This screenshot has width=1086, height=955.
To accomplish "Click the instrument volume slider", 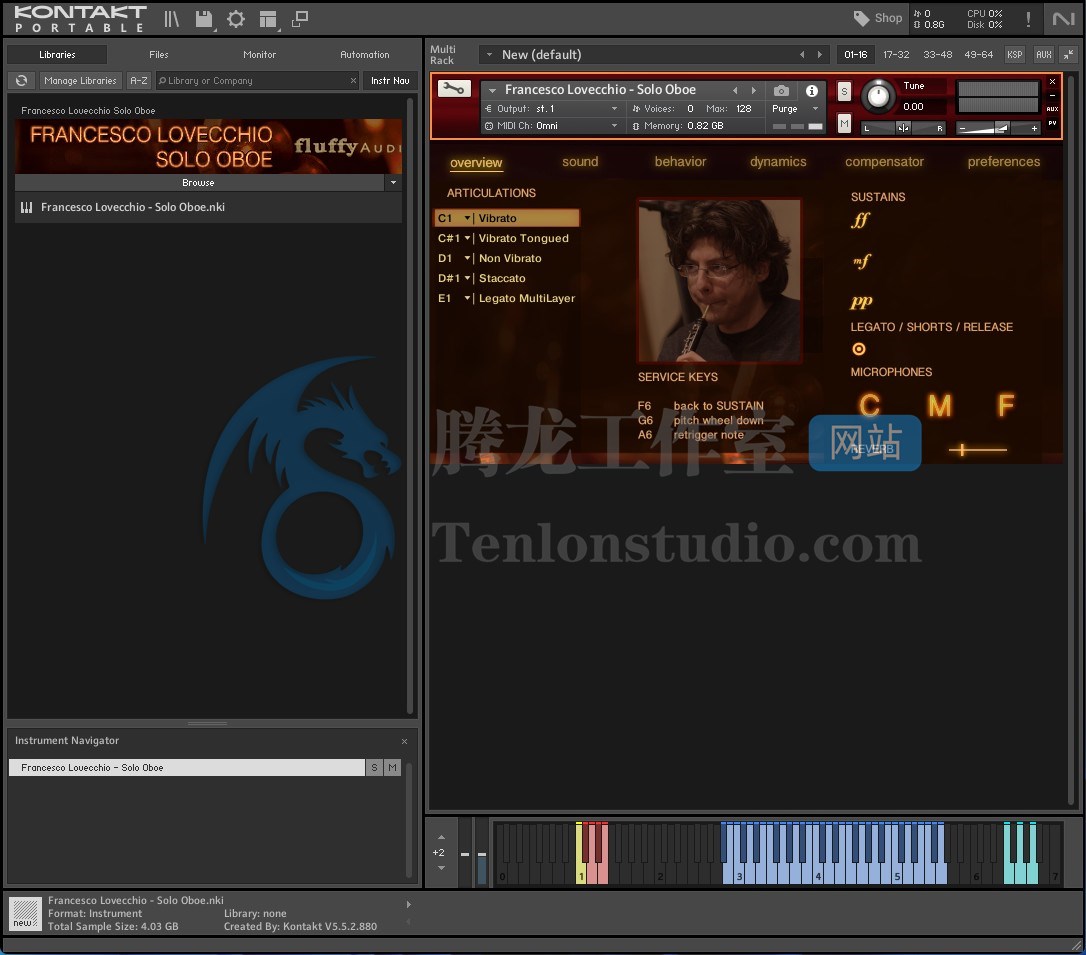I will click(x=997, y=128).
